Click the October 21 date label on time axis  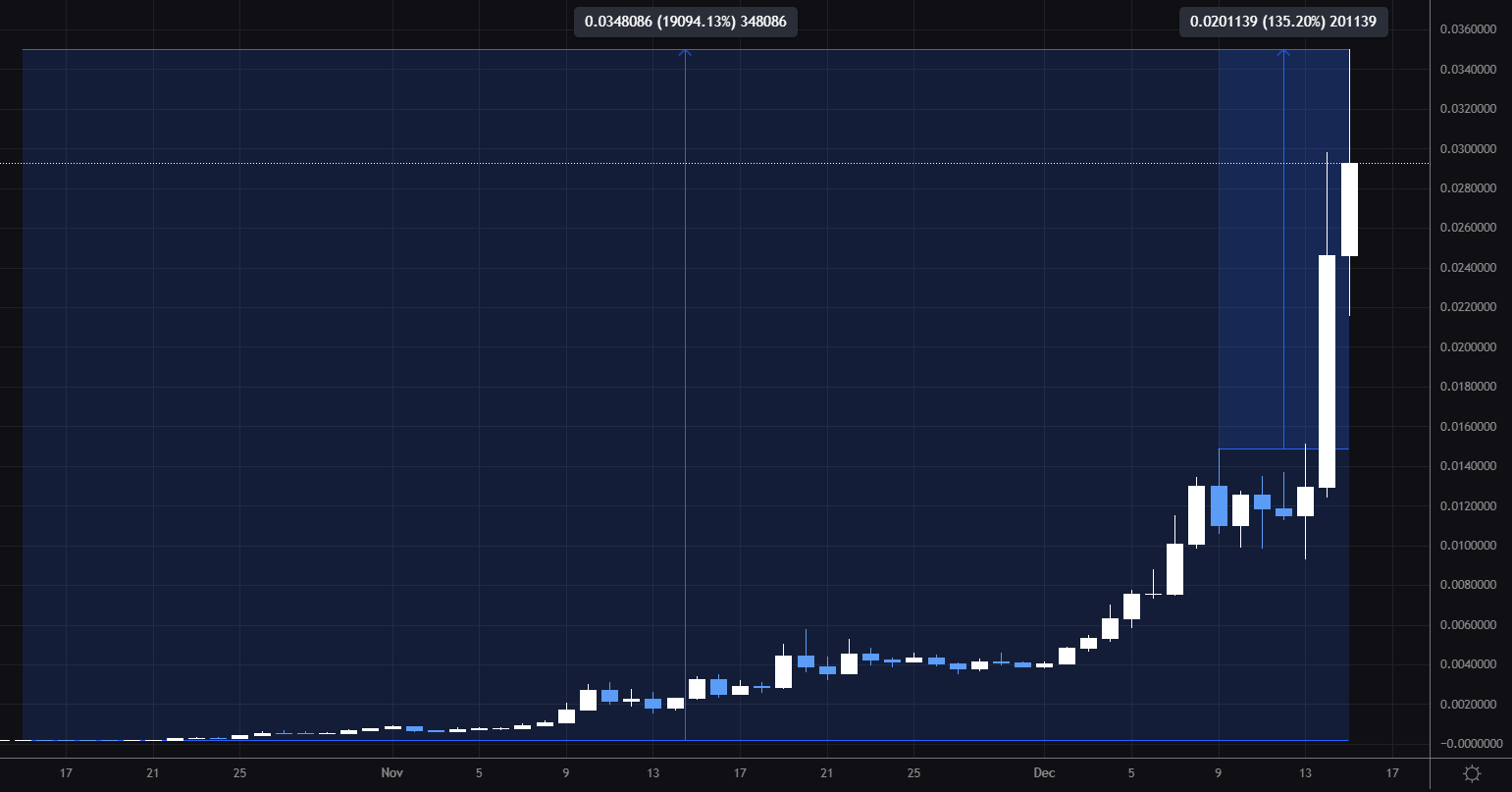click(152, 773)
